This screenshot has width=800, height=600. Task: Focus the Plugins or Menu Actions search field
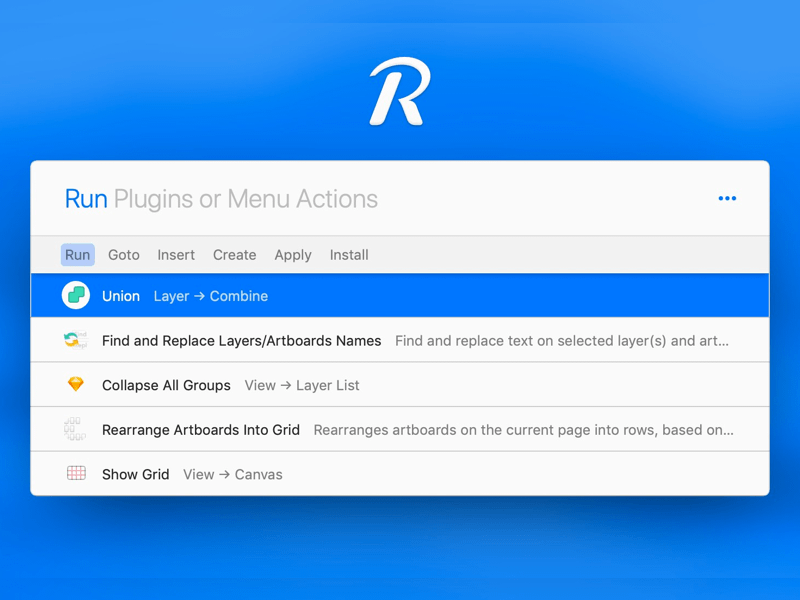(x=245, y=199)
